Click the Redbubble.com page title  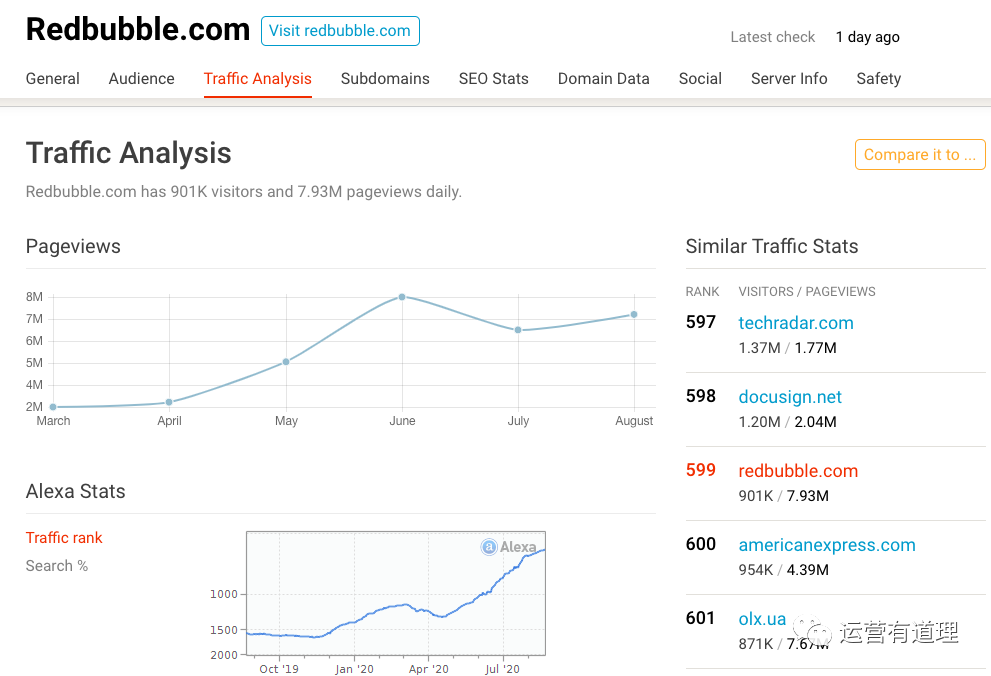click(x=138, y=30)
